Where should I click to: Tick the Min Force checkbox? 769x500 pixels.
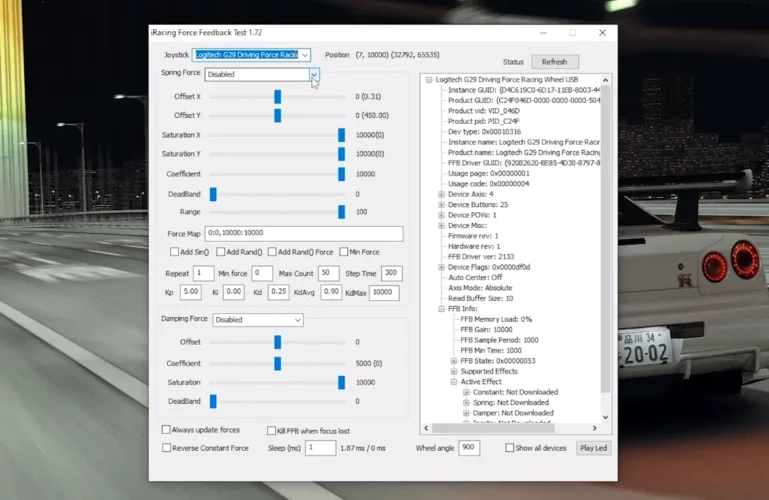(x=344, y=252)
